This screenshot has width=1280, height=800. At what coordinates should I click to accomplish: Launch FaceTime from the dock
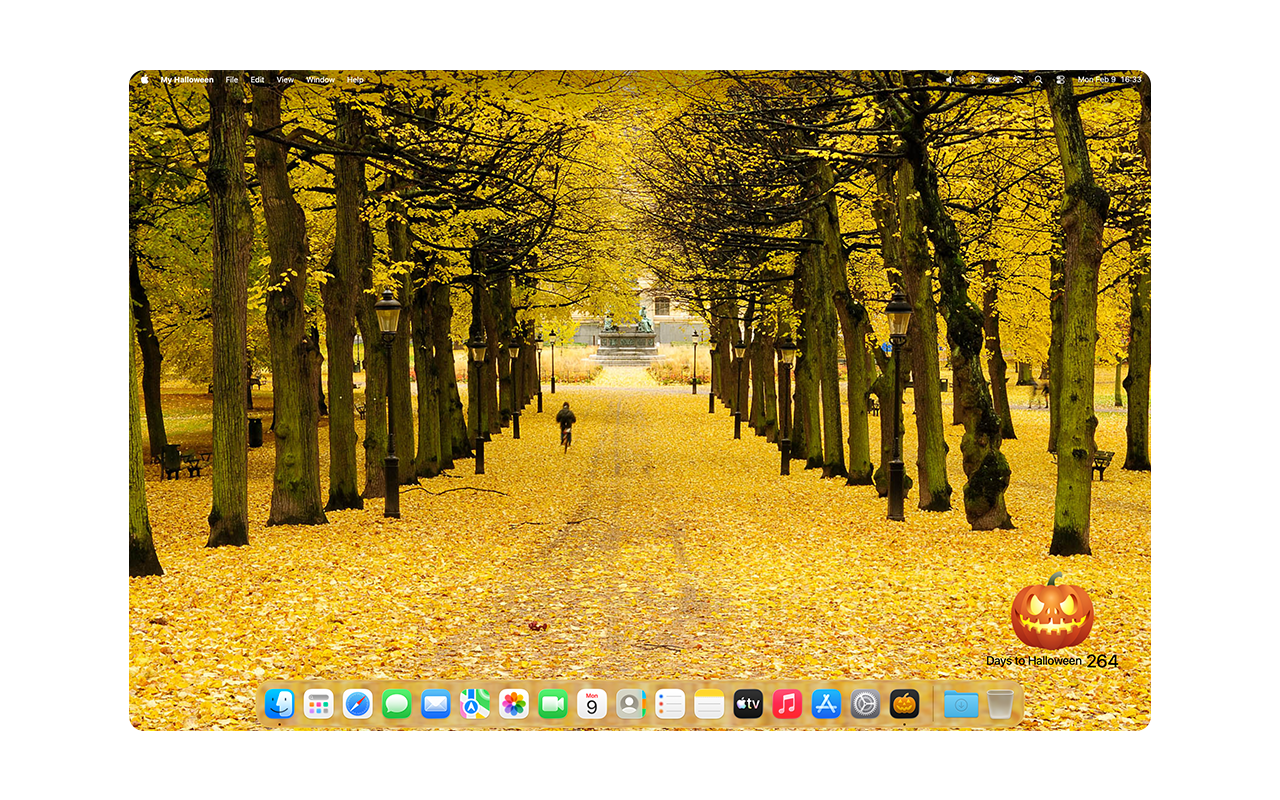coord(552,704)
